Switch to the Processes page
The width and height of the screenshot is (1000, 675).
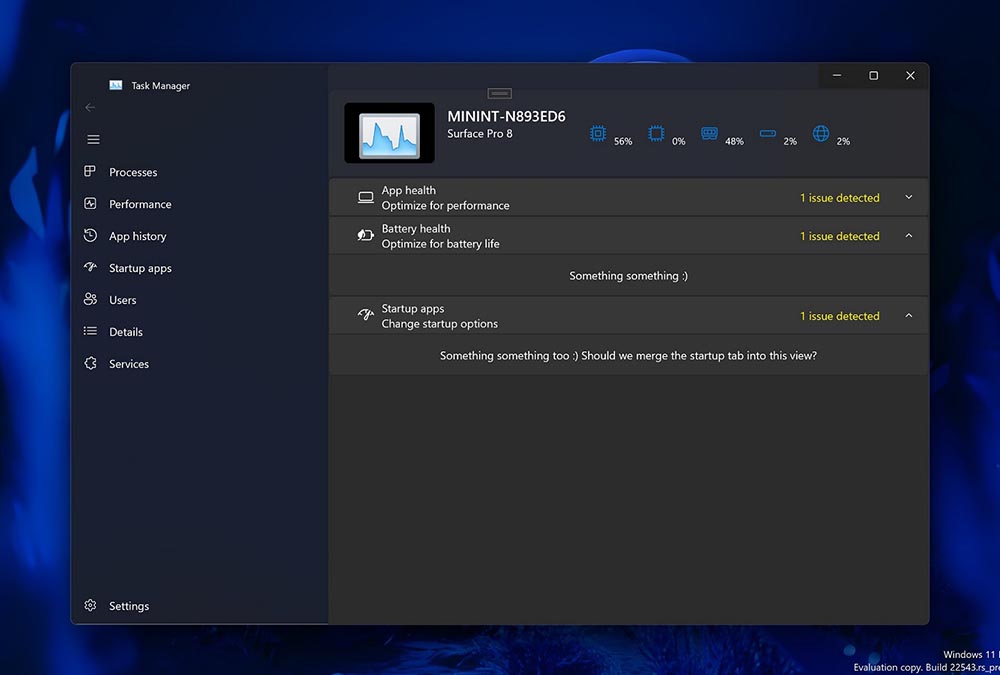coord(132,172)
